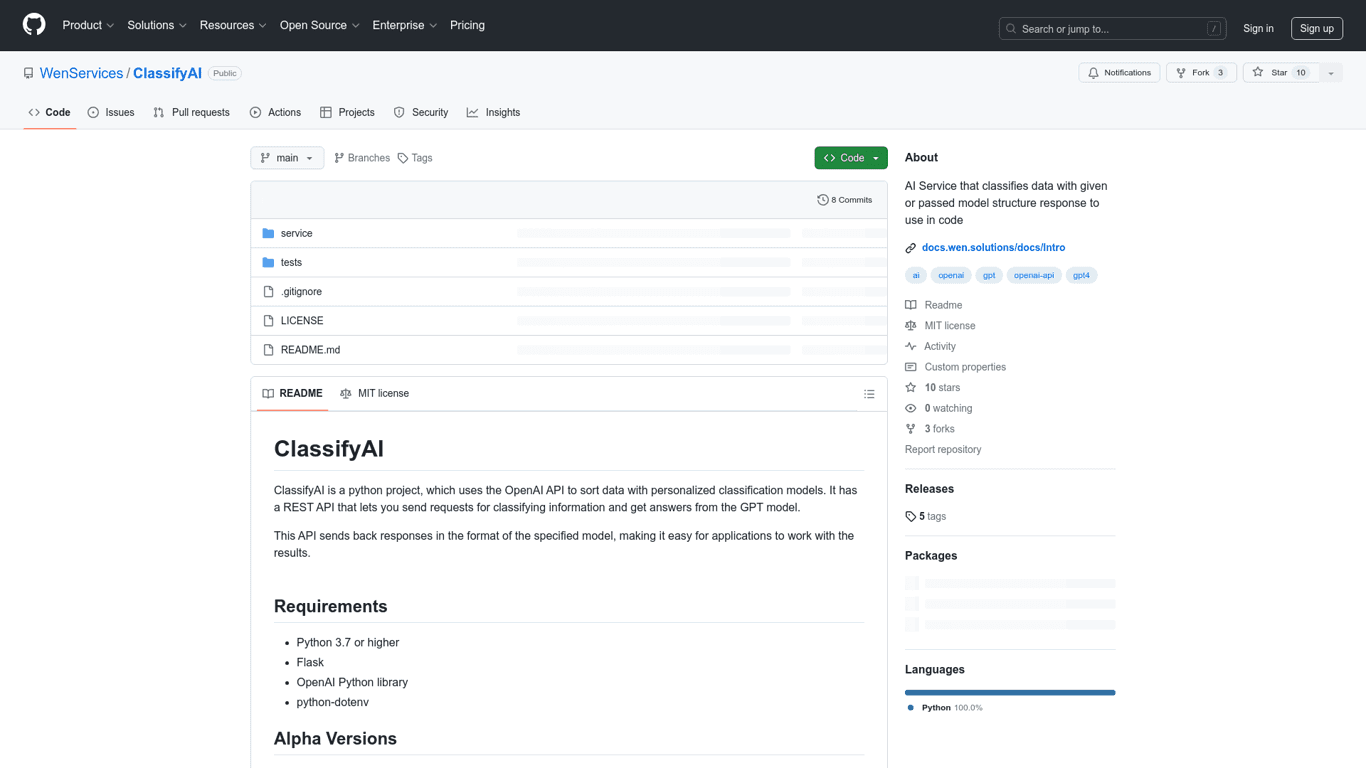This screenshot has height=768, width=1366.
Task: Click the Python language bar
Action: point(1010,692)
